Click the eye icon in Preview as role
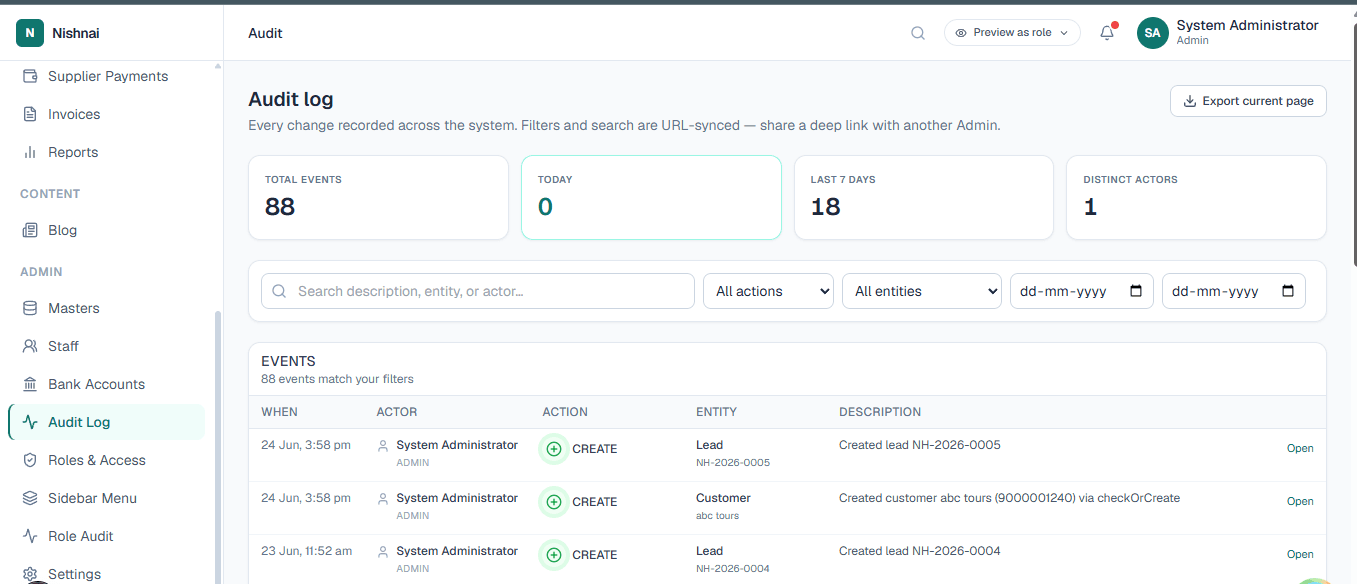The width and height of the screenshot is (1357, 584). tap(961, 33)
